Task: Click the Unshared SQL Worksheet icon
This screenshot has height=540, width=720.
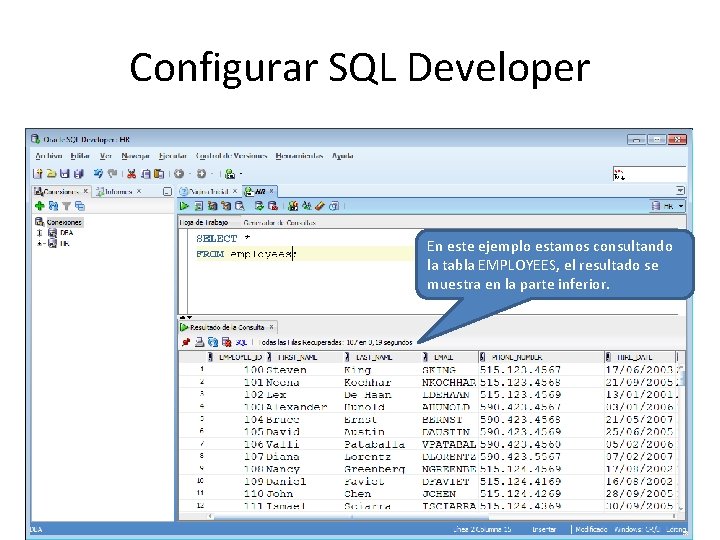Action: (292, 206)
